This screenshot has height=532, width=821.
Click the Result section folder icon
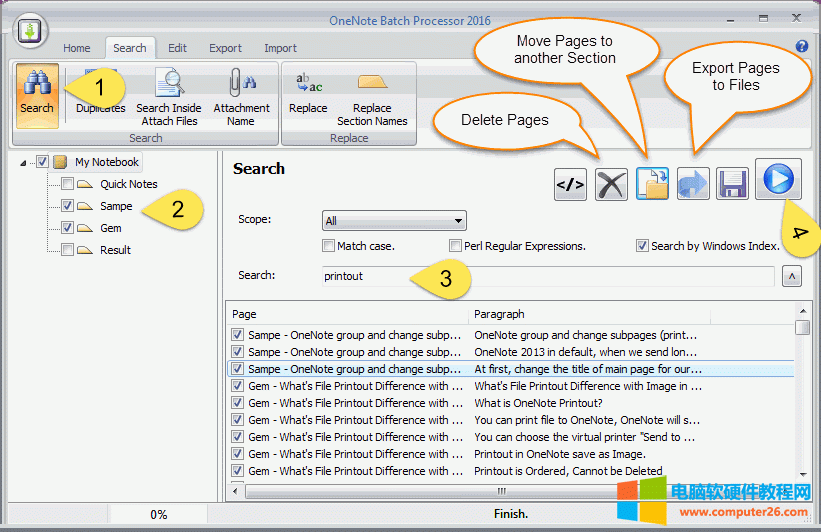coord(85,250)
